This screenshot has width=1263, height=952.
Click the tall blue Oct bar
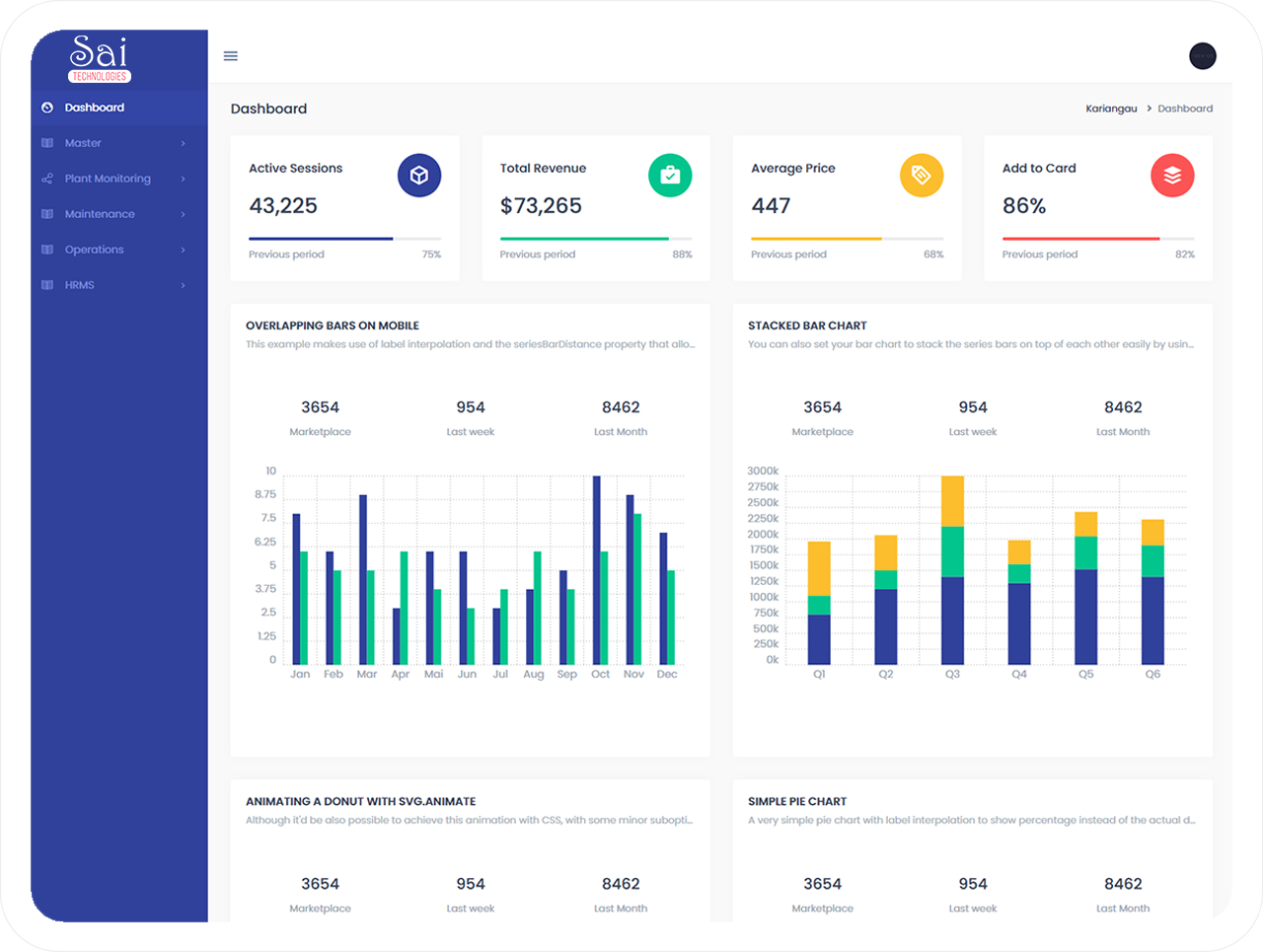[x=596, y=570]
